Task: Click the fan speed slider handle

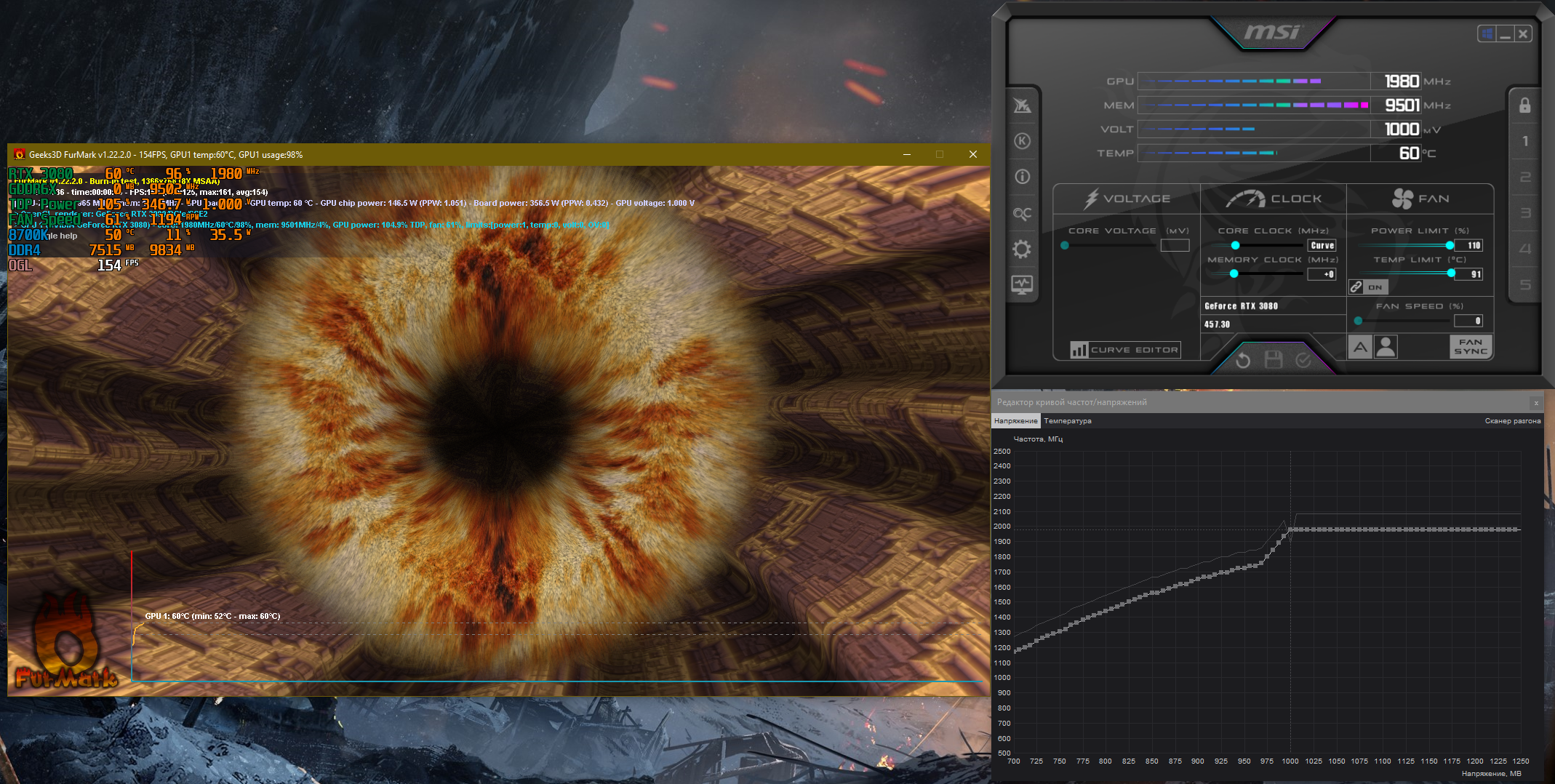Action: click(x=1358, y=321)
